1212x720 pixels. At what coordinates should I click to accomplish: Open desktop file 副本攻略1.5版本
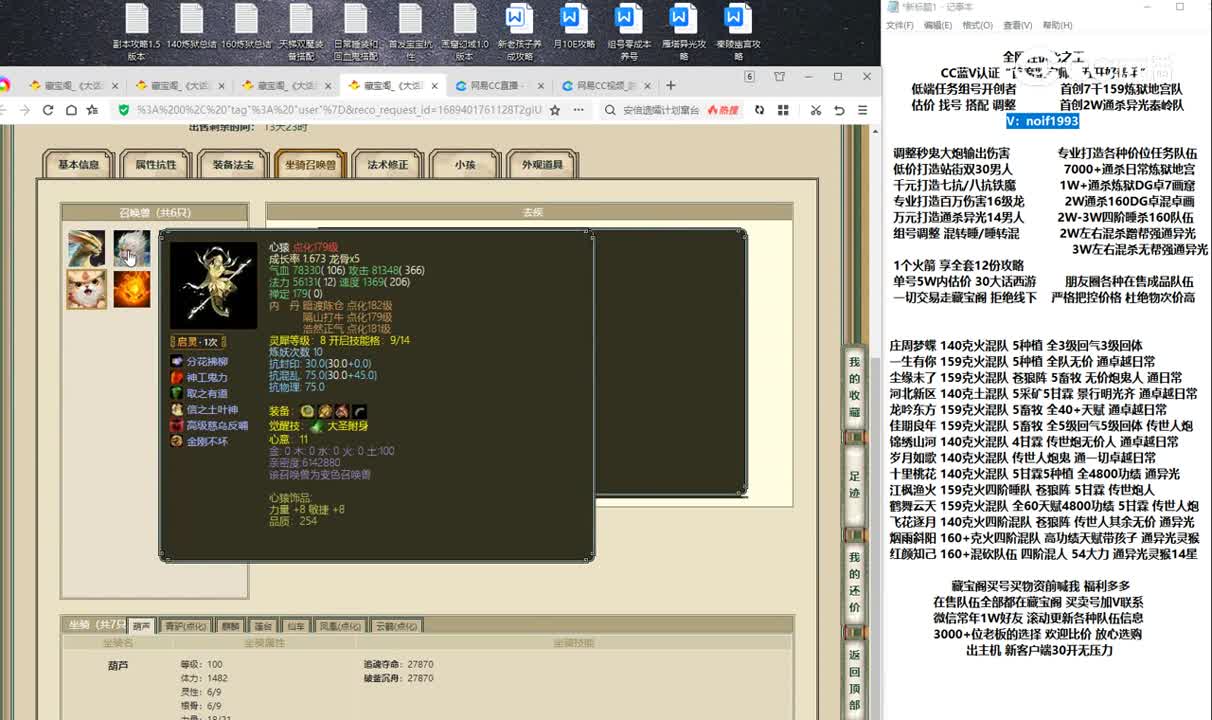(x=137, y=32)
